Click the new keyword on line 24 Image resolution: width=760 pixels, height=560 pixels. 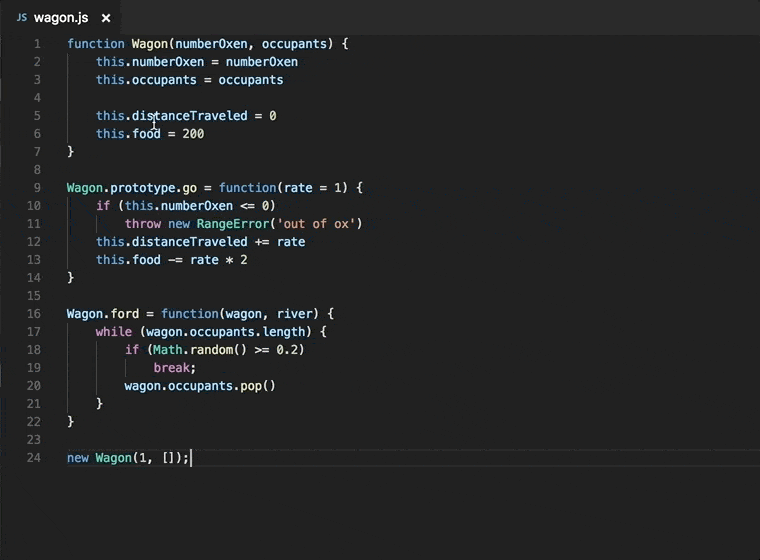78,458
